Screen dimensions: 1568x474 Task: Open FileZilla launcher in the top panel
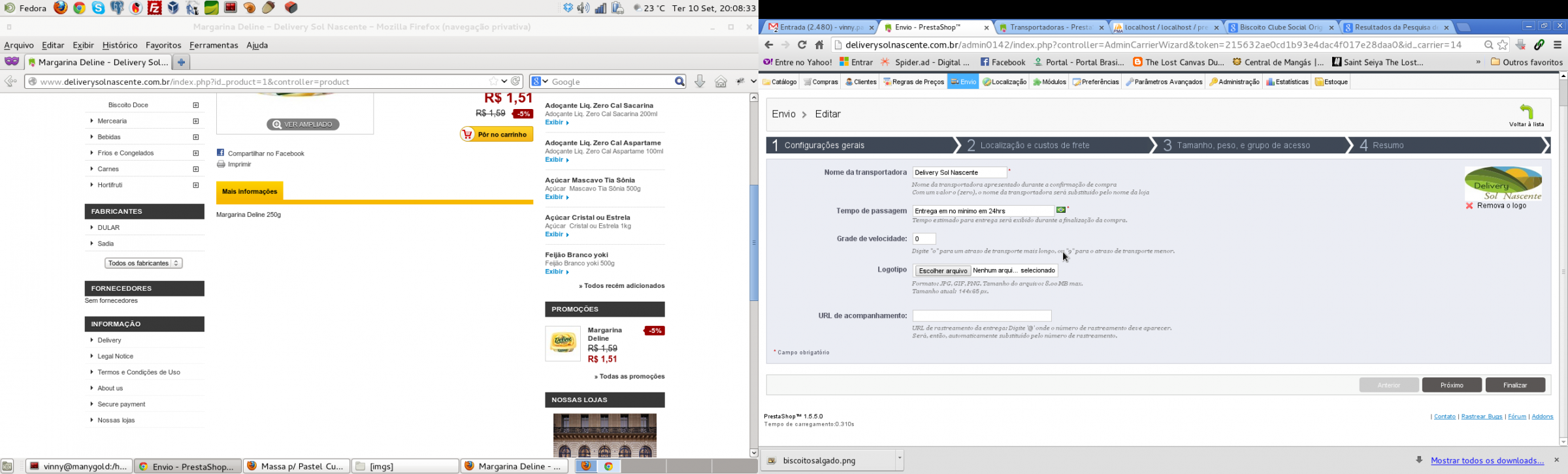[155, 8]
